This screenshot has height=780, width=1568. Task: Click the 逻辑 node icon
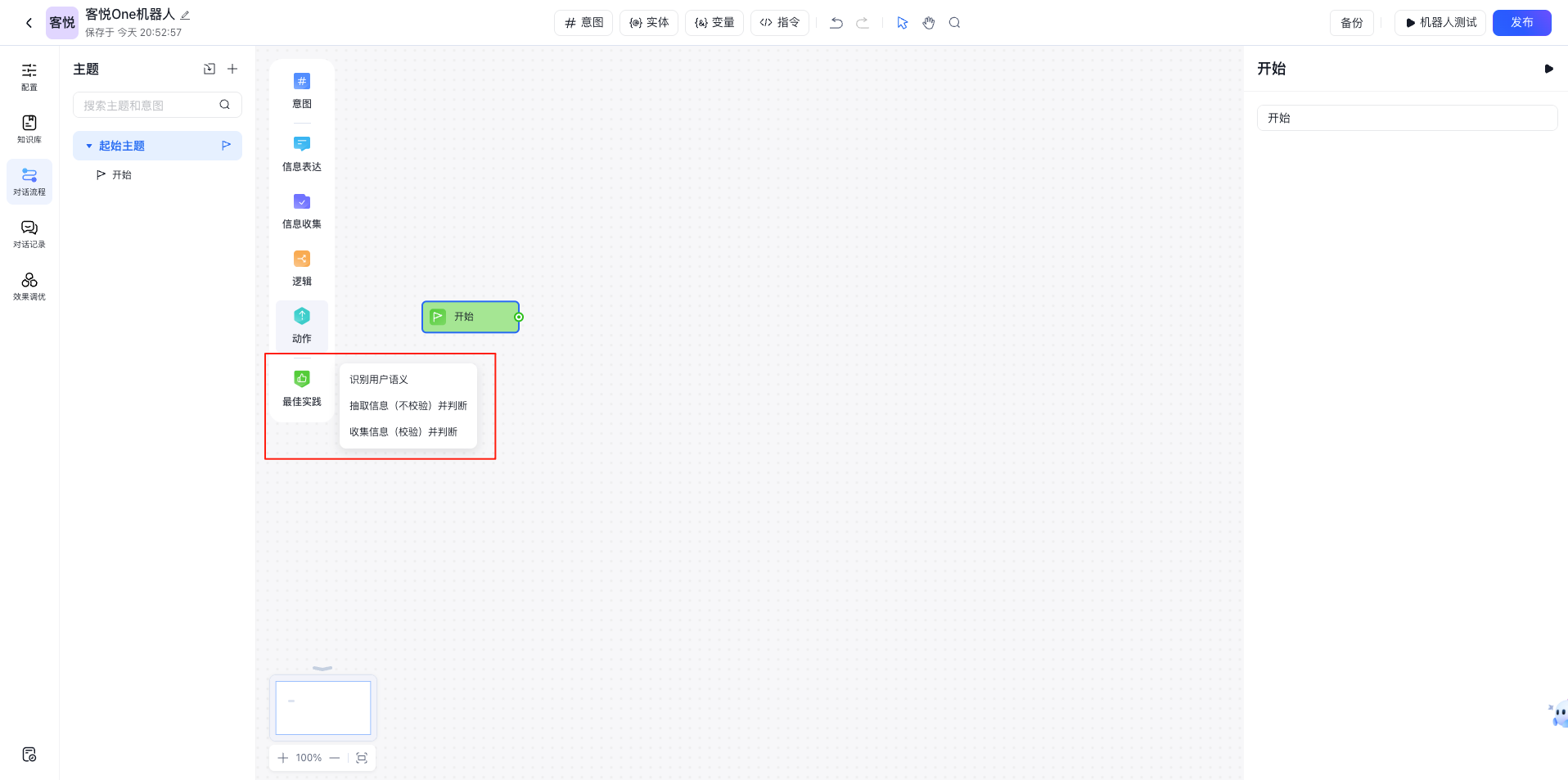click(302, 259)
